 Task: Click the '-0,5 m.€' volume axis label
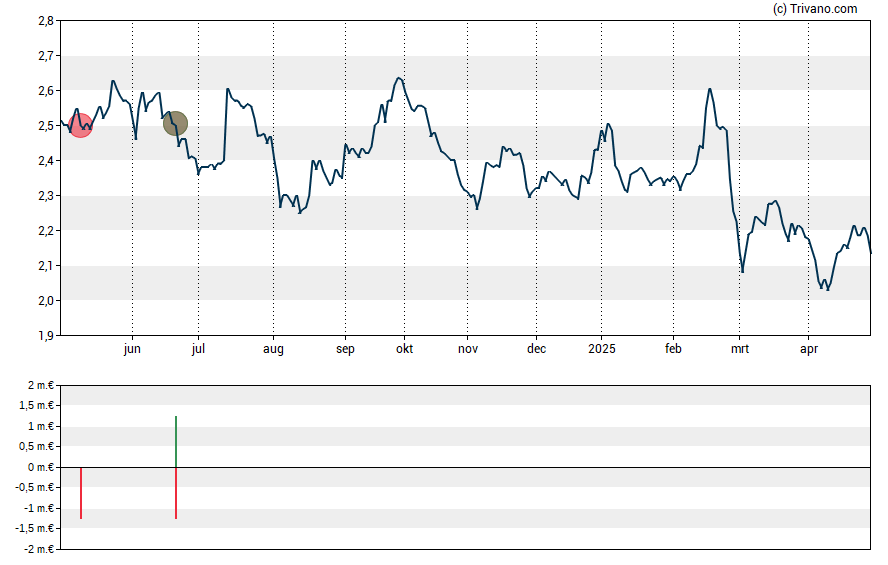click(x=35, y=487)
